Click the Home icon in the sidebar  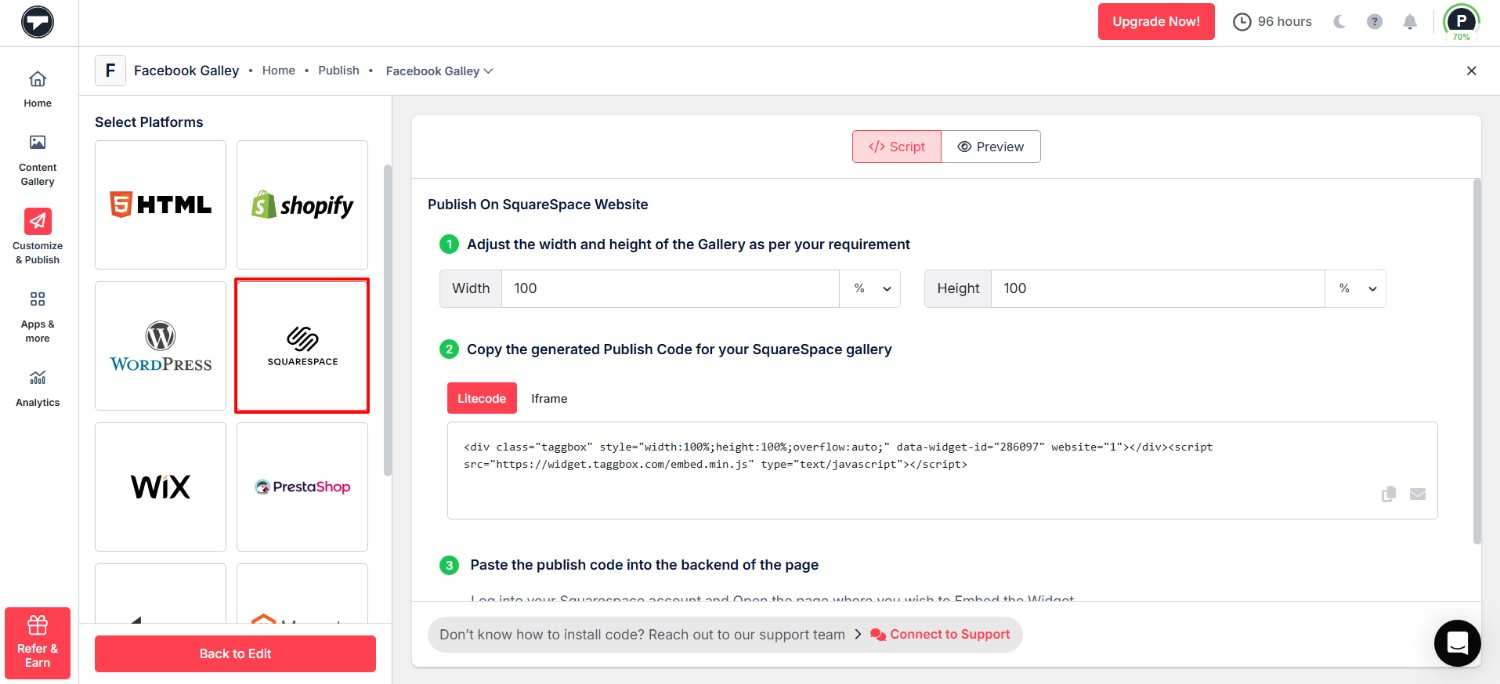(37, 85)
